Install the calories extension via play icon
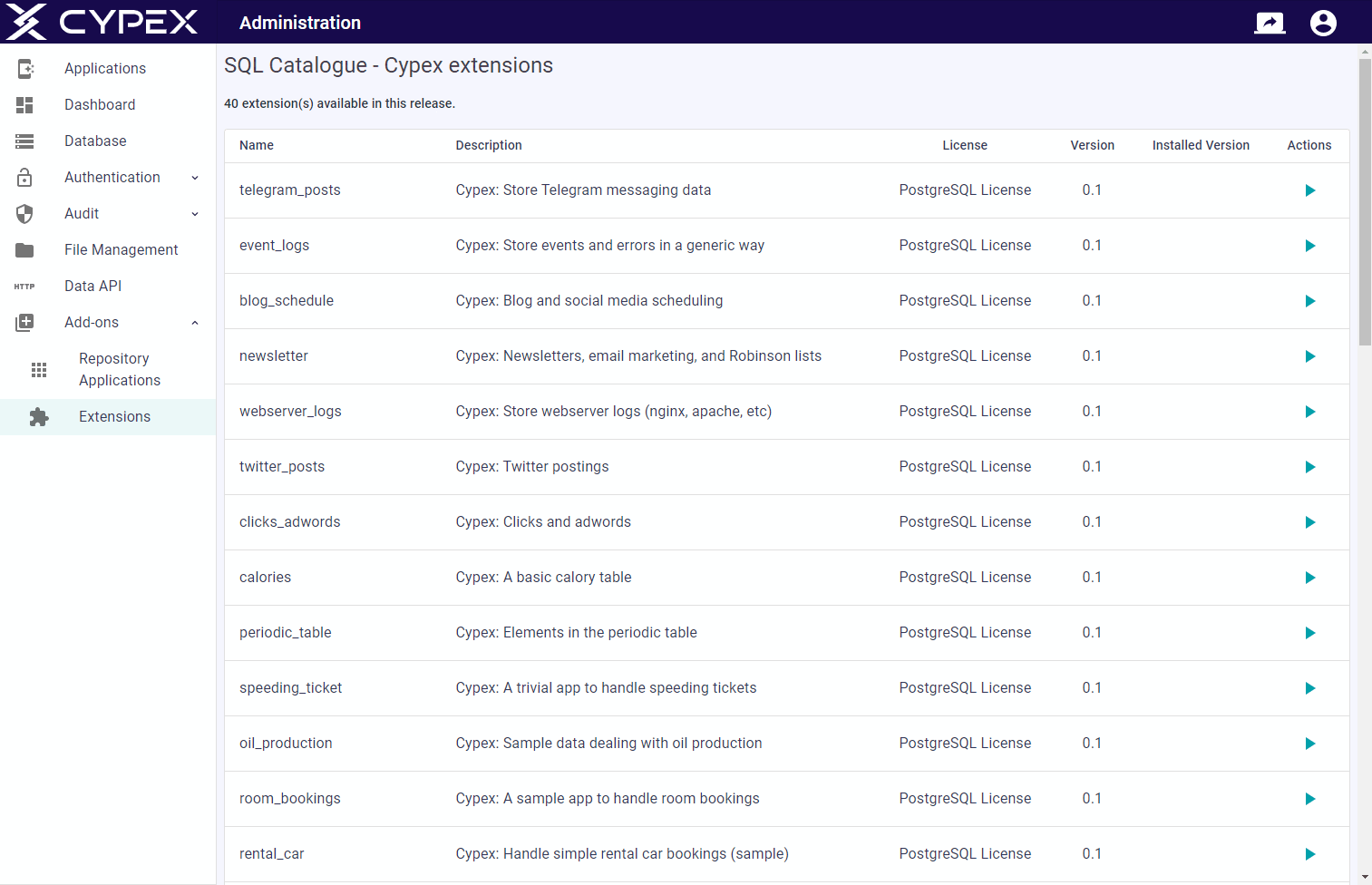The width and height of the screenshot is (1372, 885). click(1309, 578)
